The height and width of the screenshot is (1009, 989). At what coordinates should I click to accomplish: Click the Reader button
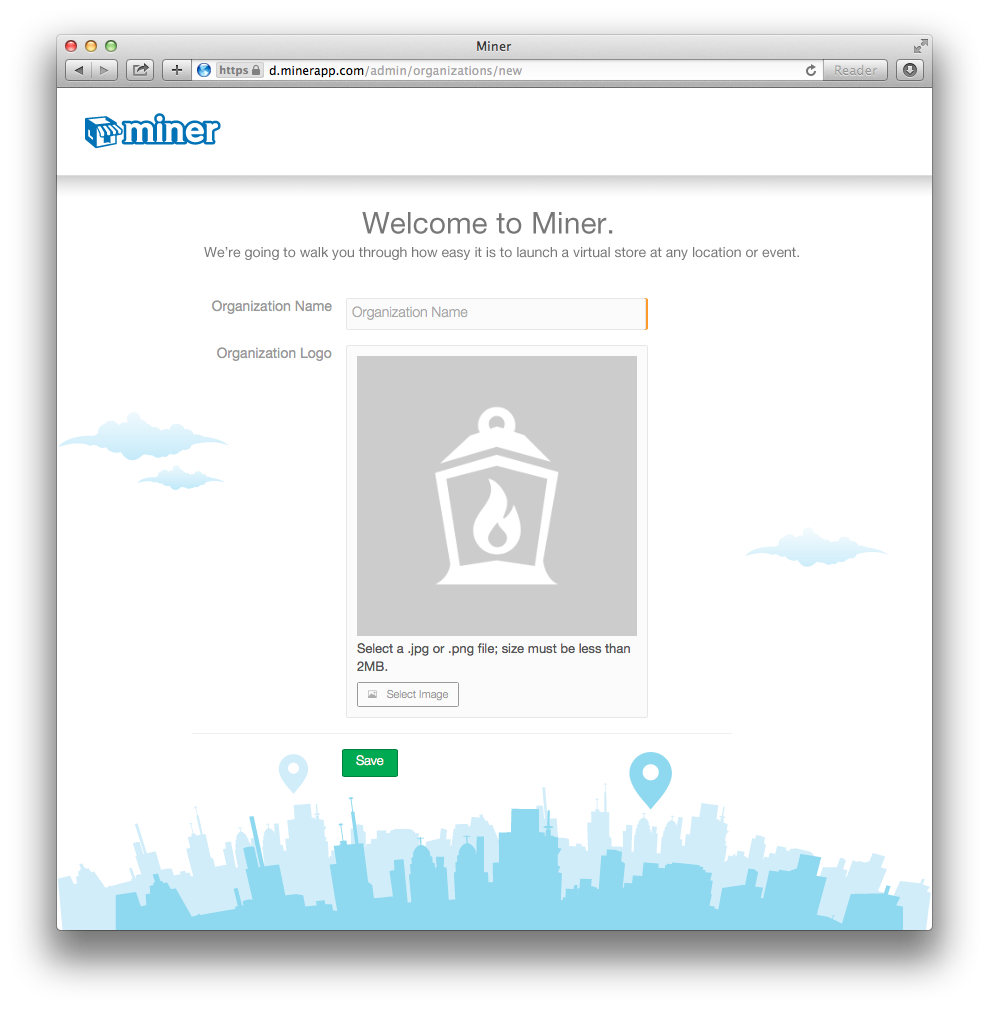(855, 70)
